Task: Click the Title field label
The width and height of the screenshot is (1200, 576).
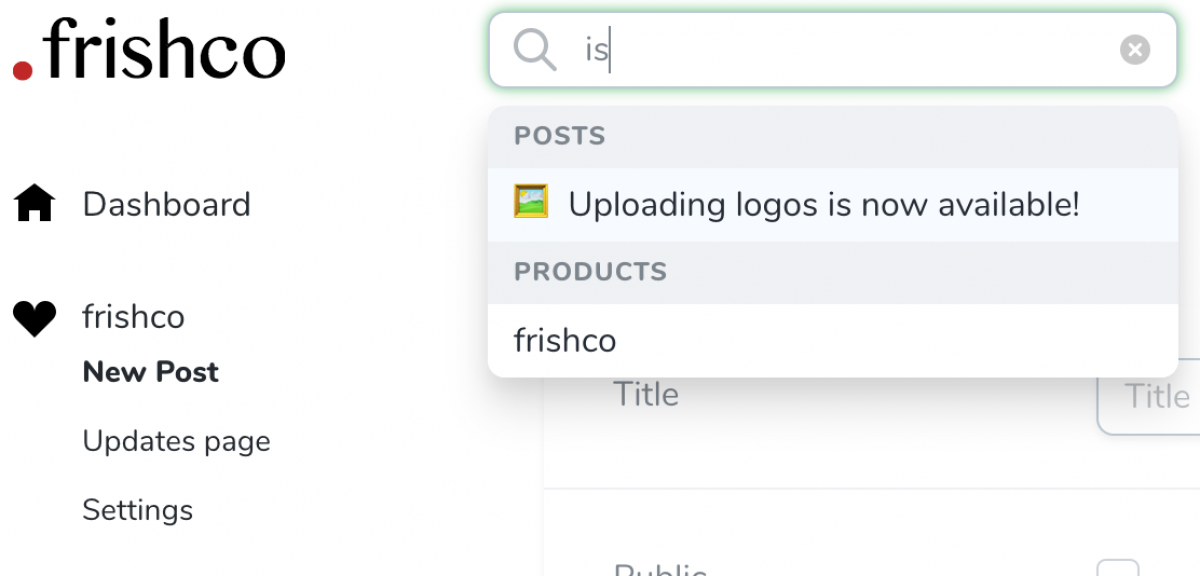Action: [x=646, y=394]
